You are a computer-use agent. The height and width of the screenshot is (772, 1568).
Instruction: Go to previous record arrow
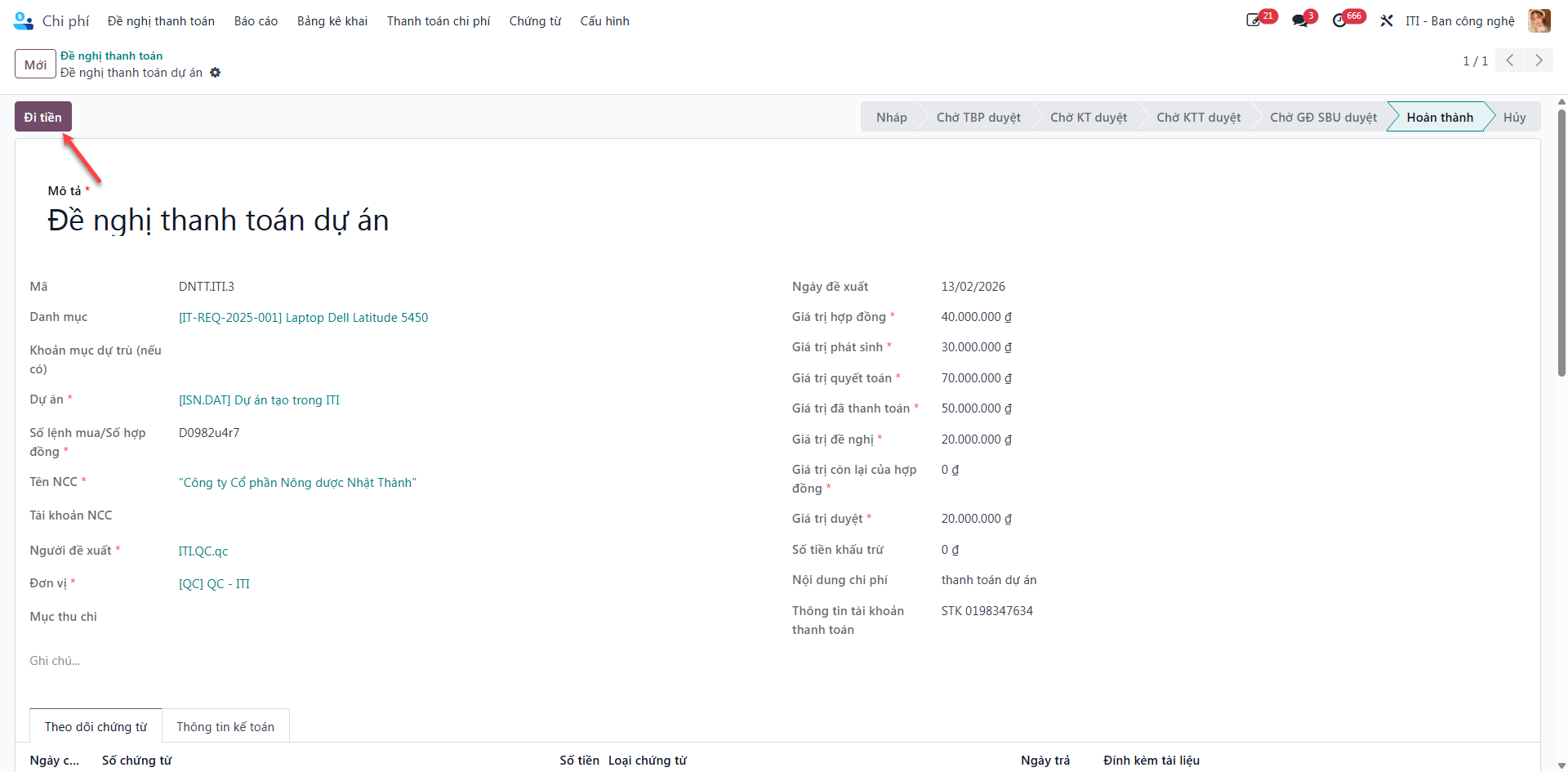coord(1510,60)
